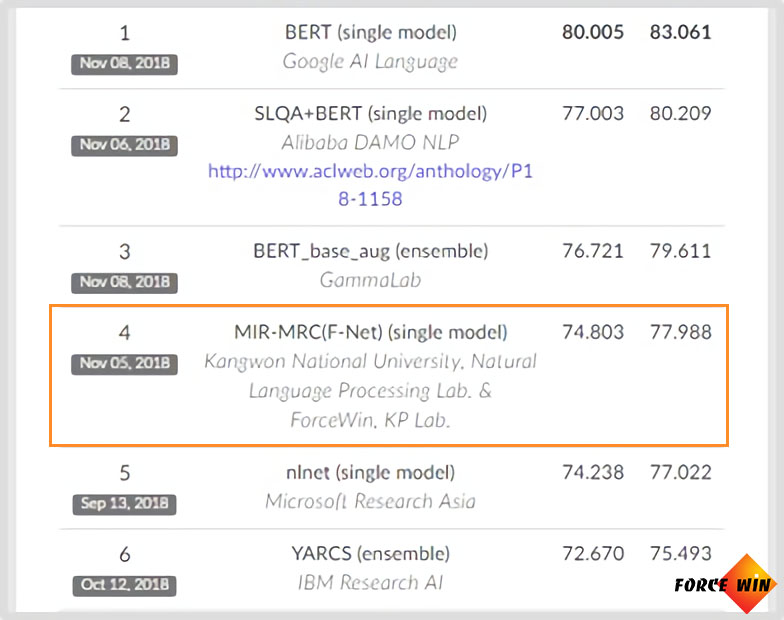Select nlnet (single model) entry
The height and width of the screenshot is (620, 784).
370,472
